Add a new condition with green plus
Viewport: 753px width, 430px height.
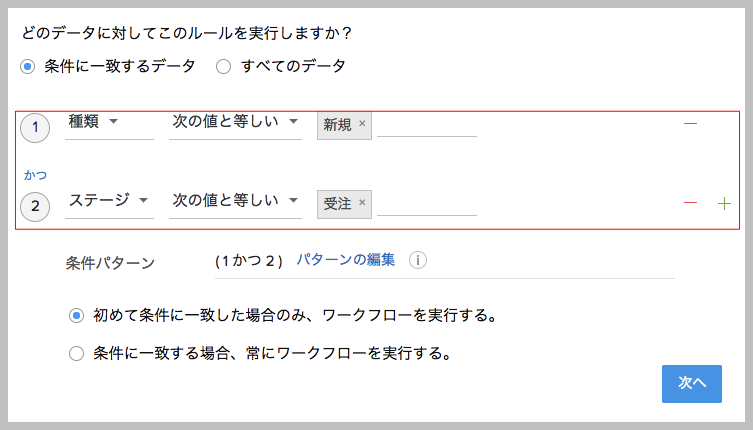[x=724, y=203]
